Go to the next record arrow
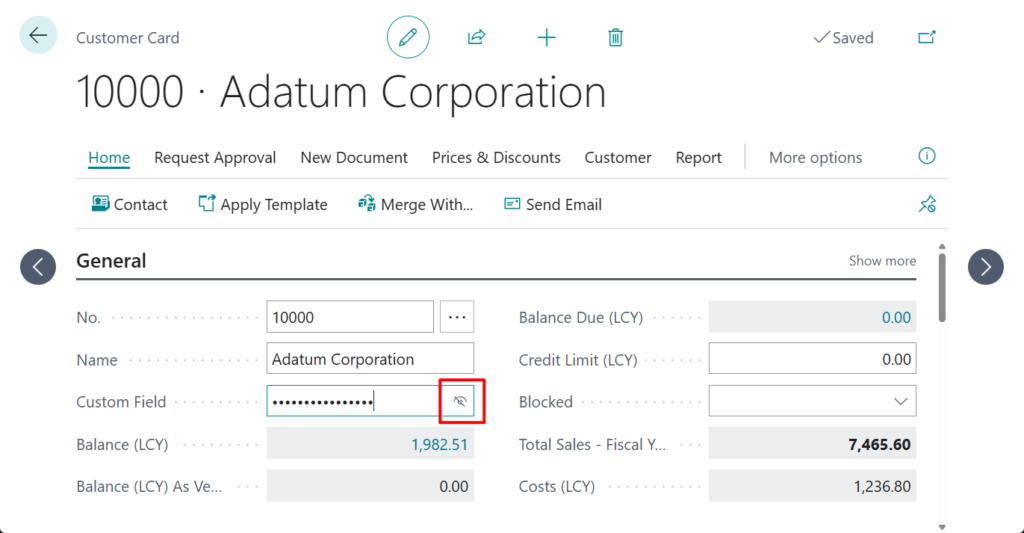Screen dimensions: 1024x533 (986, 266)
